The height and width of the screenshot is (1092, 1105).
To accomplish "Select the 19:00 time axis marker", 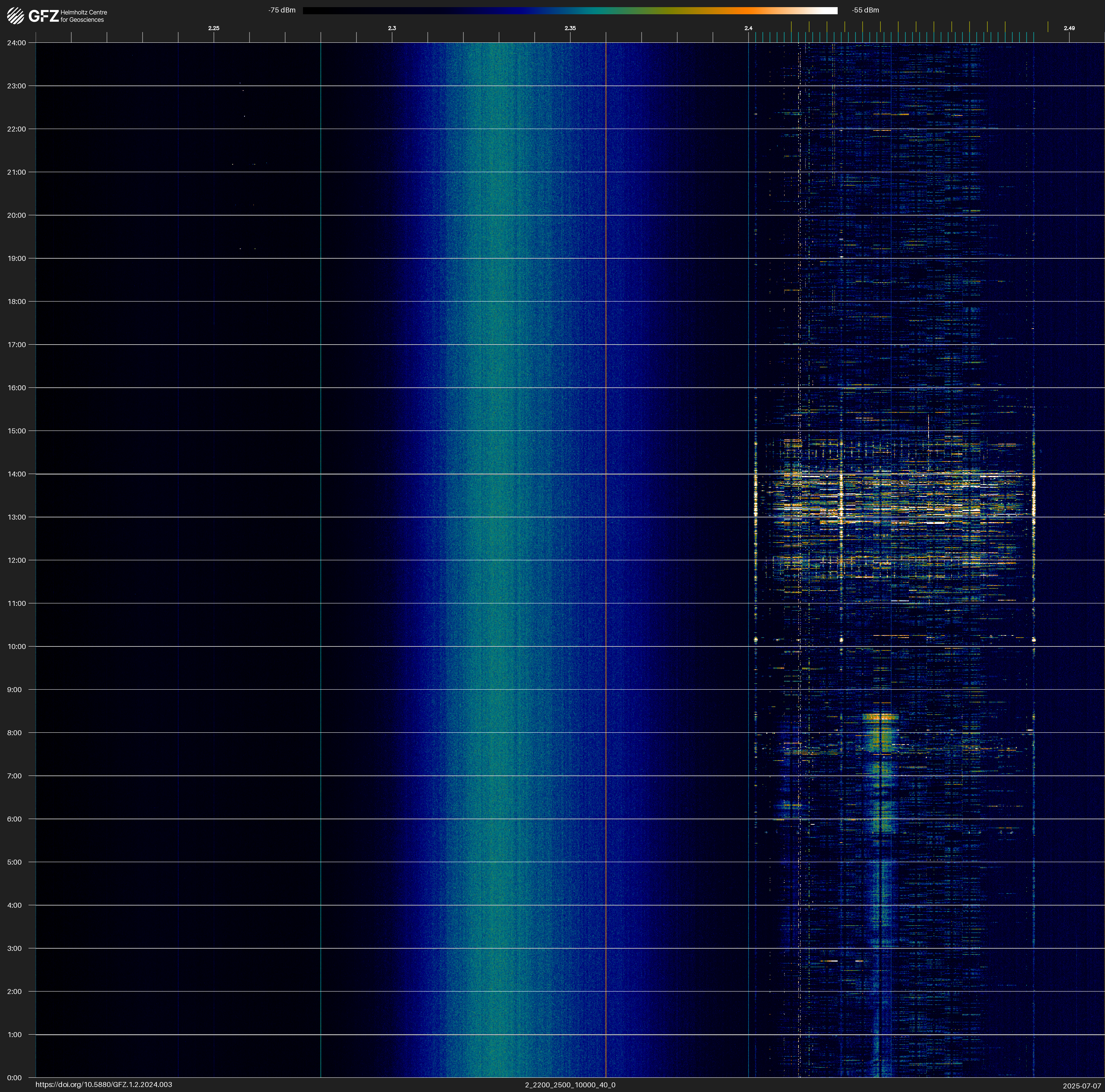I will 17,258.
